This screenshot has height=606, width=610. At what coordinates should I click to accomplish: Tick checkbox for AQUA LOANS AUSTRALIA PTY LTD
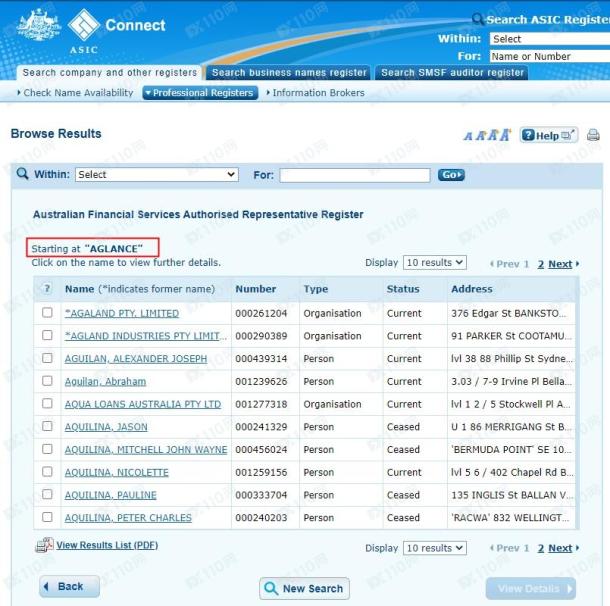[47, 403]
